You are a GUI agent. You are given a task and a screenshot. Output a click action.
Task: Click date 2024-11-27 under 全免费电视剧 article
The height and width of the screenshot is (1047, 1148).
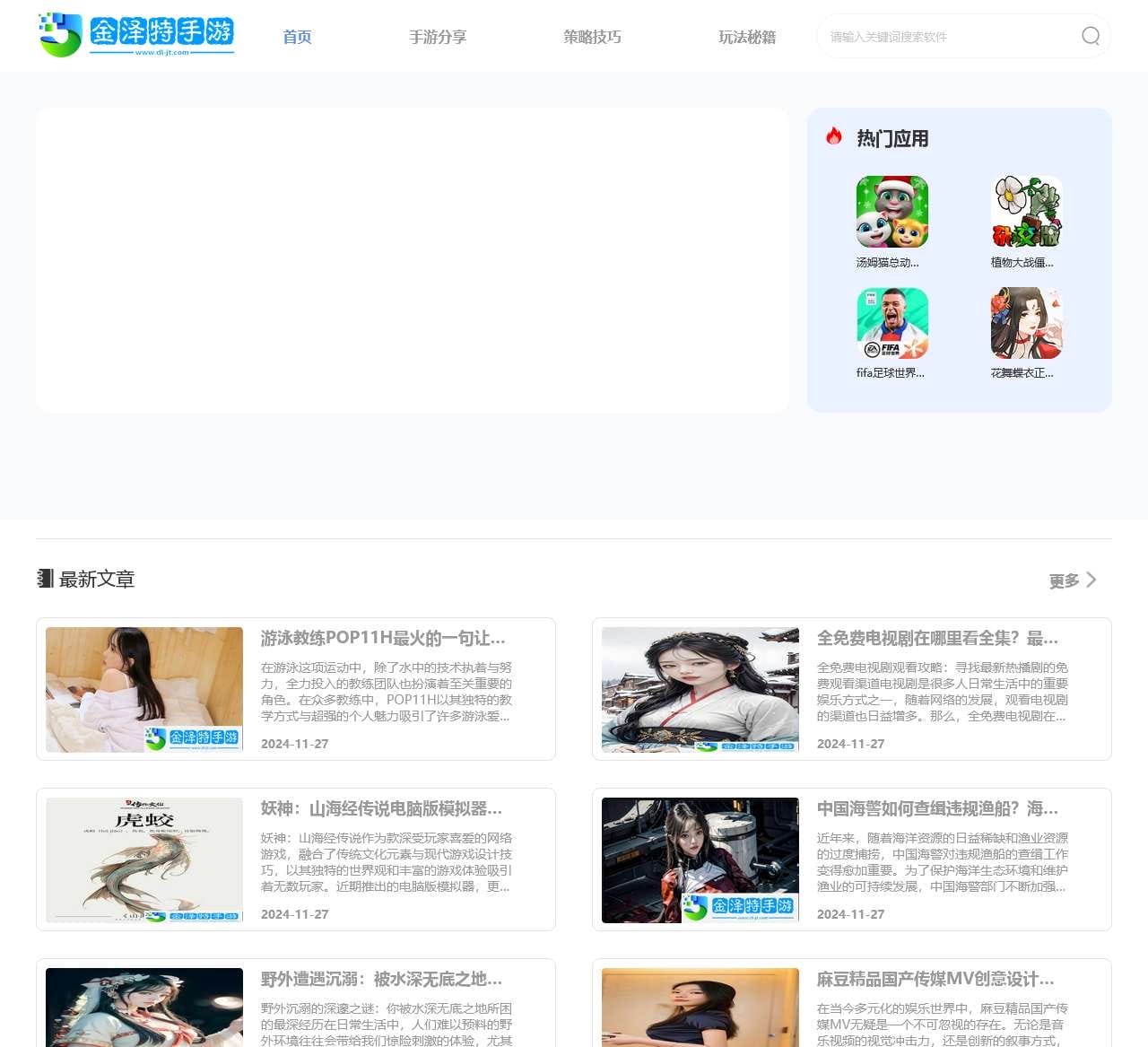(851, 744)
